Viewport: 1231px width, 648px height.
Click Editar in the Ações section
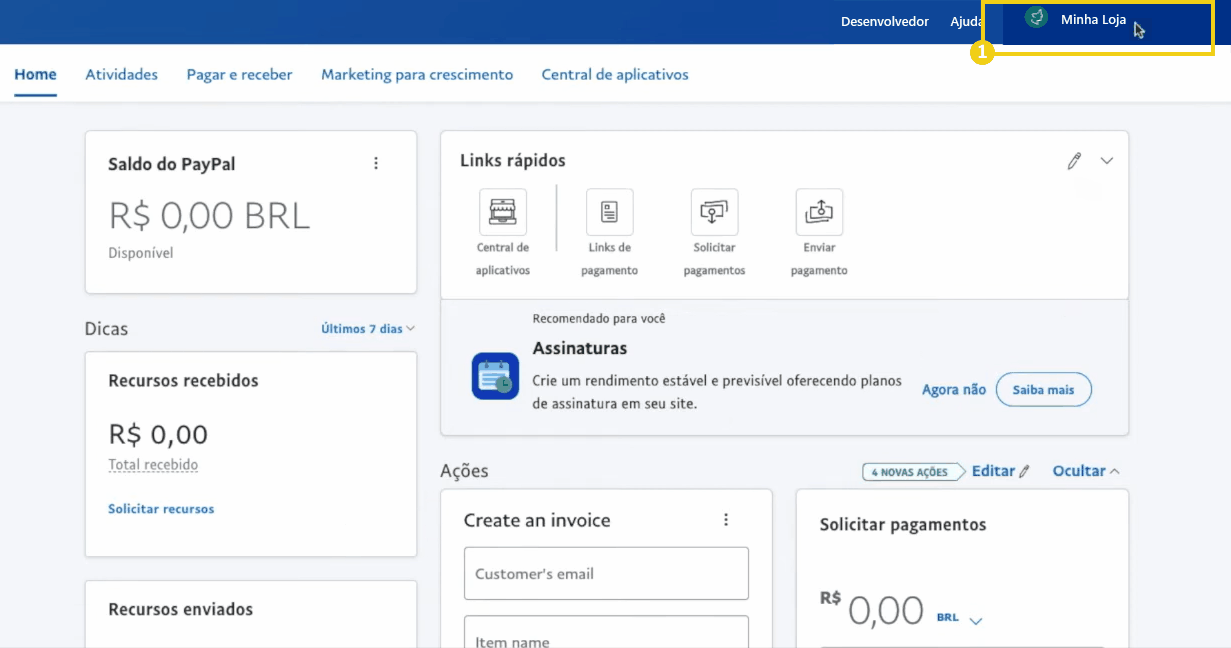(1001, 471)
